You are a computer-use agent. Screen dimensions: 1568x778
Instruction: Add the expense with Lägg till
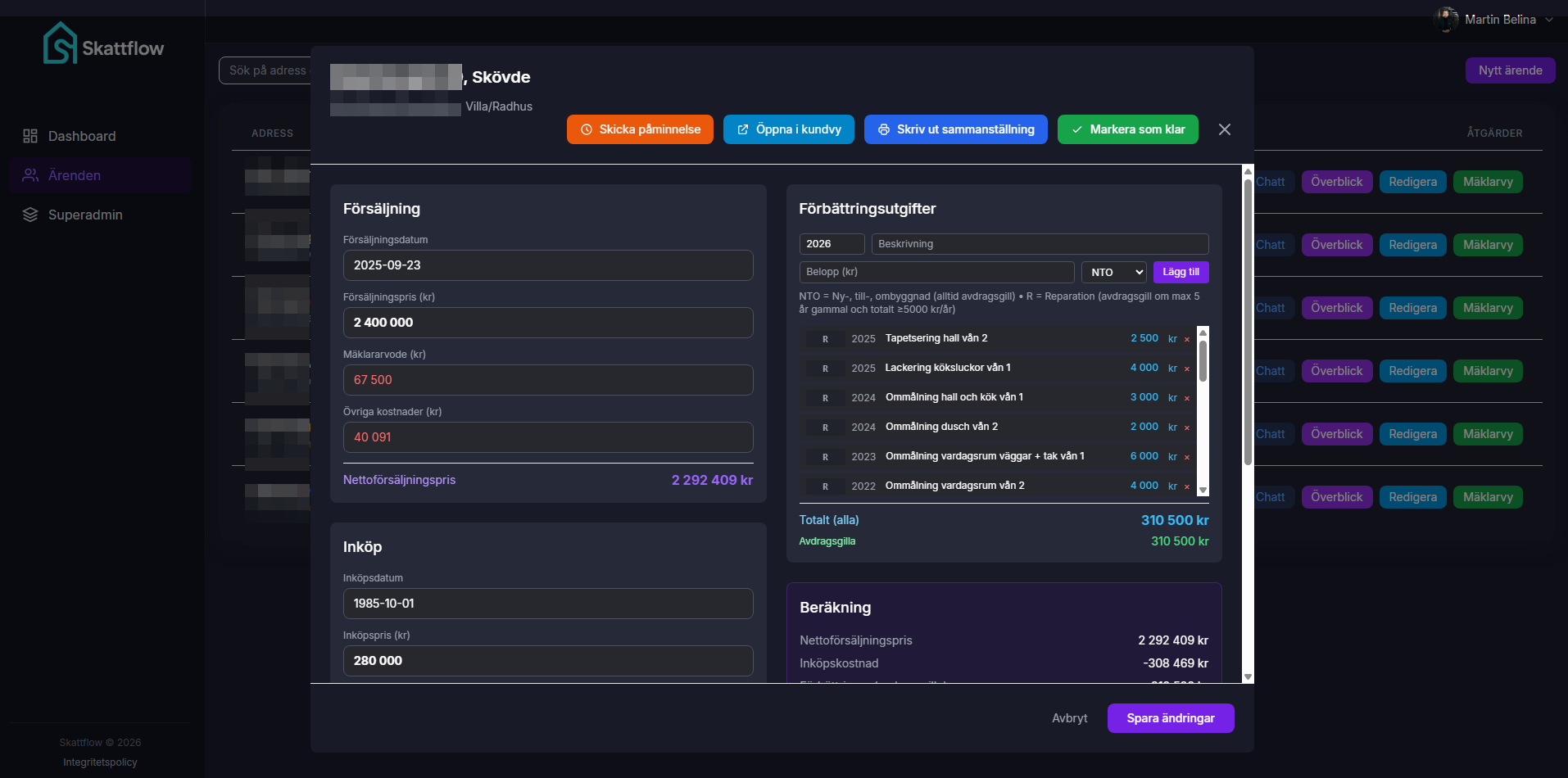pyautogui.click(x=1181, y=272)
